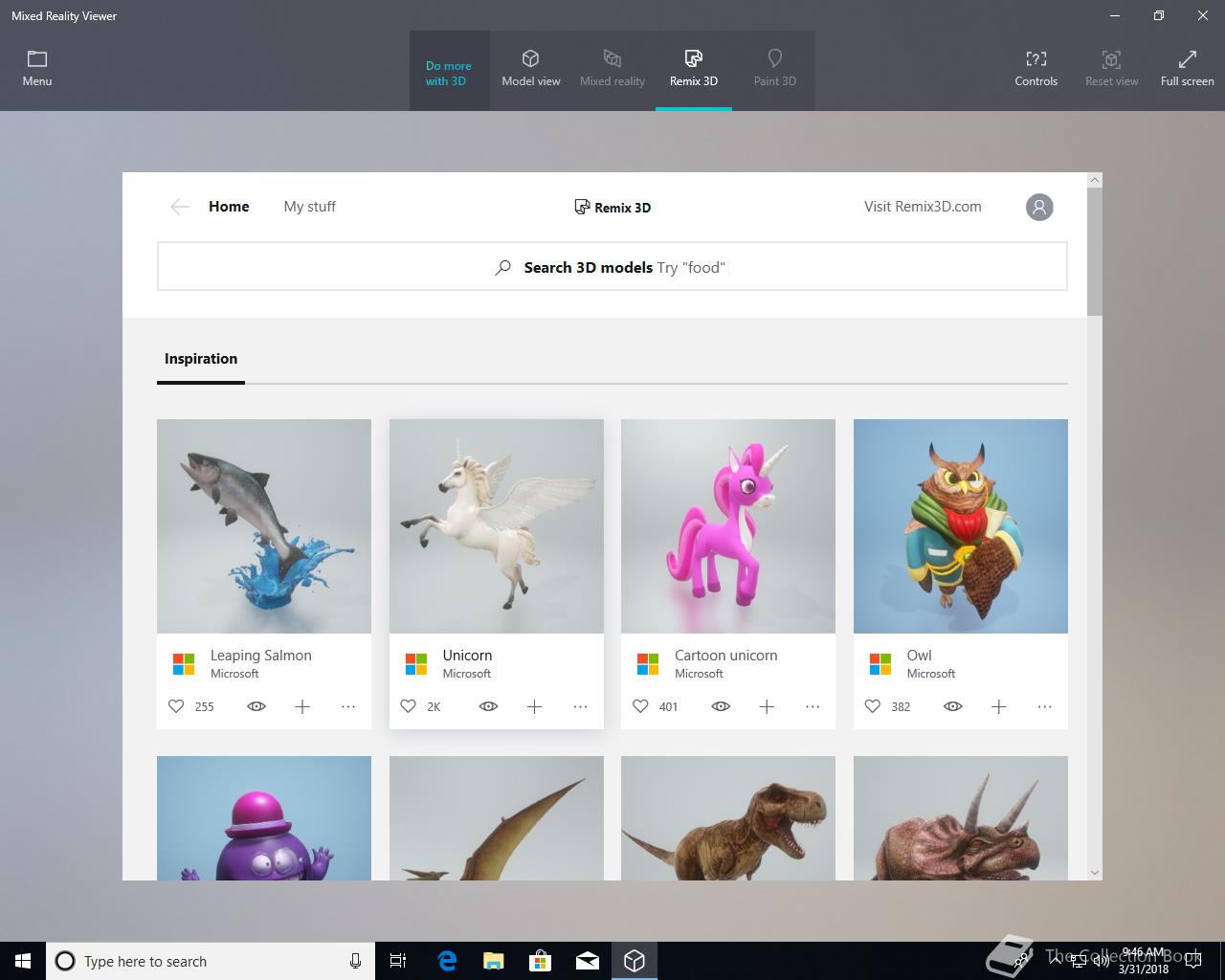Open the Unicorn model thumbnail
This screenshot has height=980, width=1225.
click(497, 526)
